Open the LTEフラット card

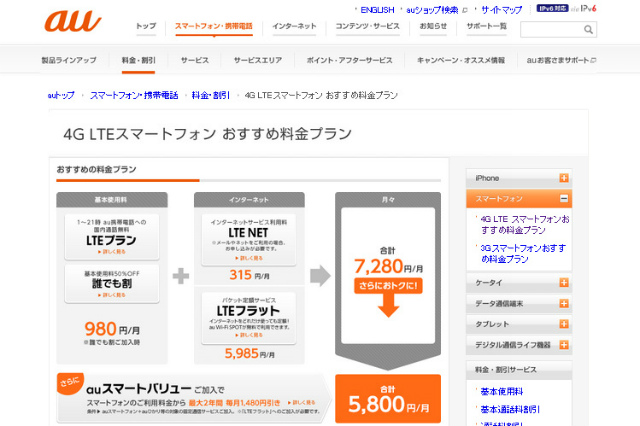pos(249,318)
